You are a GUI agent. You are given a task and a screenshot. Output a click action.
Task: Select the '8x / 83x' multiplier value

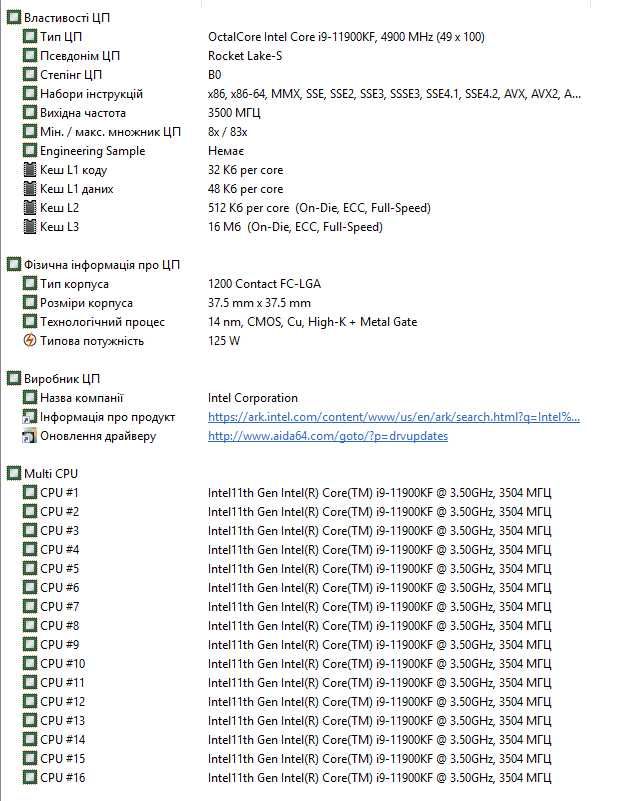227,132
